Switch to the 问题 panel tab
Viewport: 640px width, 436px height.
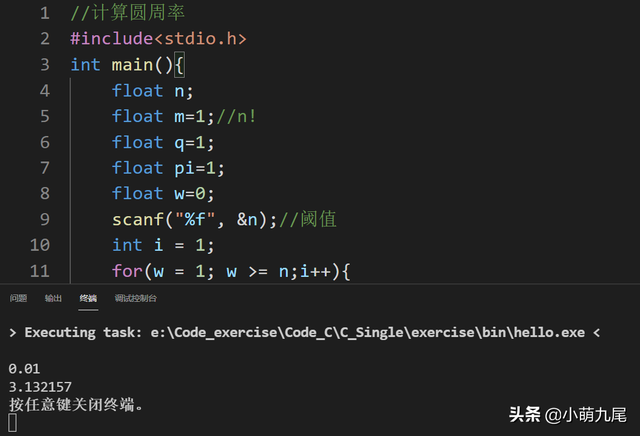18,298
